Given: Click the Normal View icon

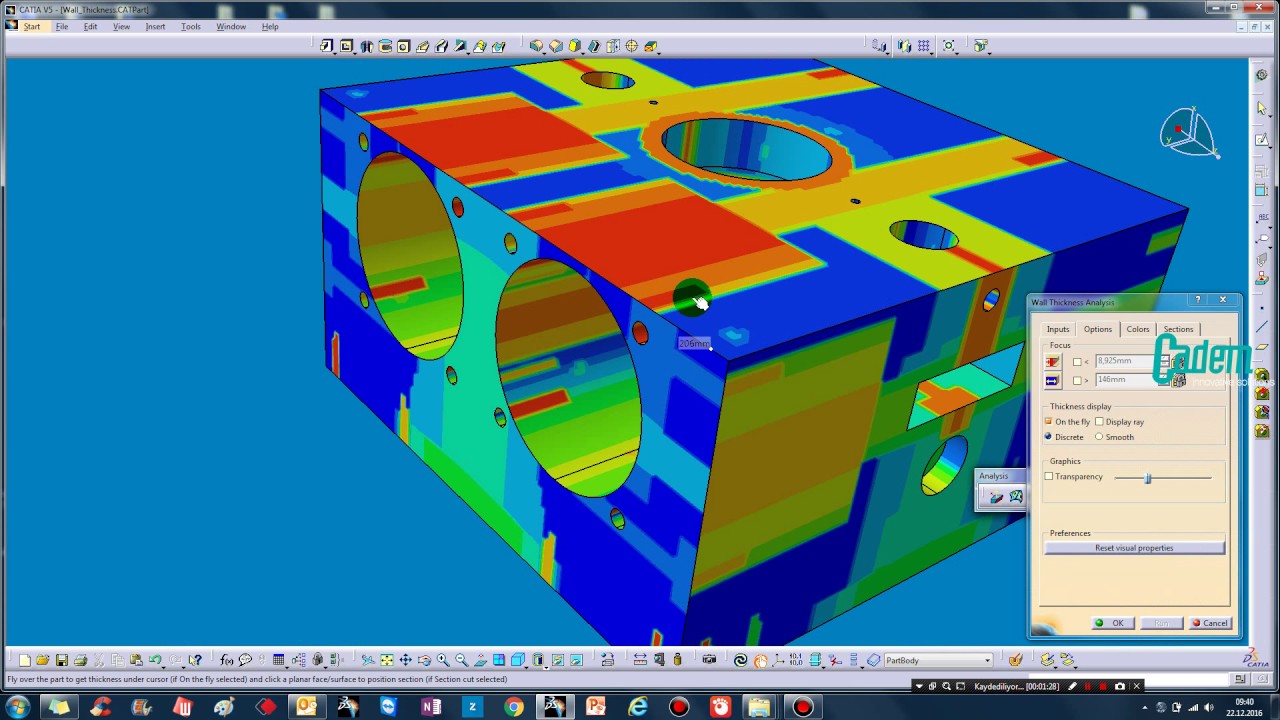Looking at the screenshot, I should 480,660.
